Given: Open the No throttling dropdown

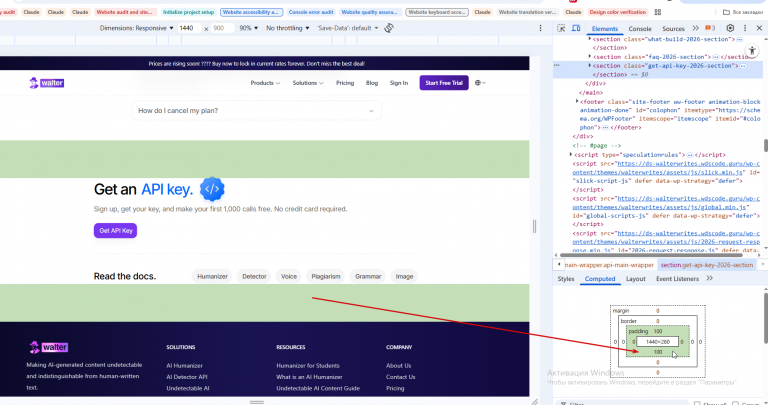Looking at the screenshot, I should coord(288,28).
